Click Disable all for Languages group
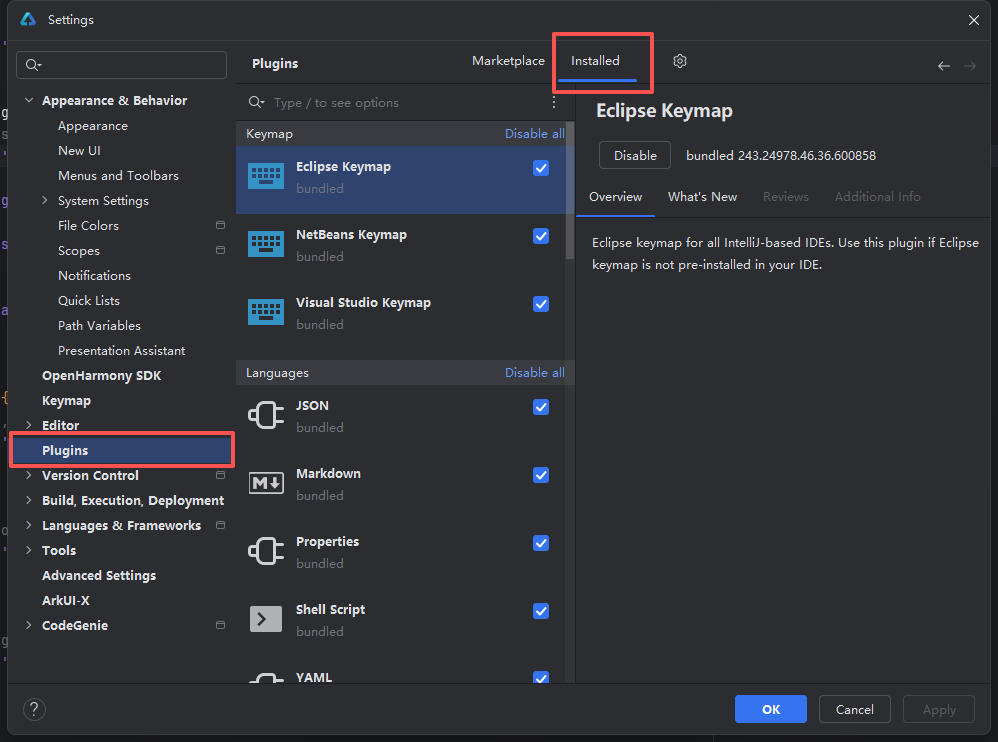Screen dimensions: 998x742 535,373
